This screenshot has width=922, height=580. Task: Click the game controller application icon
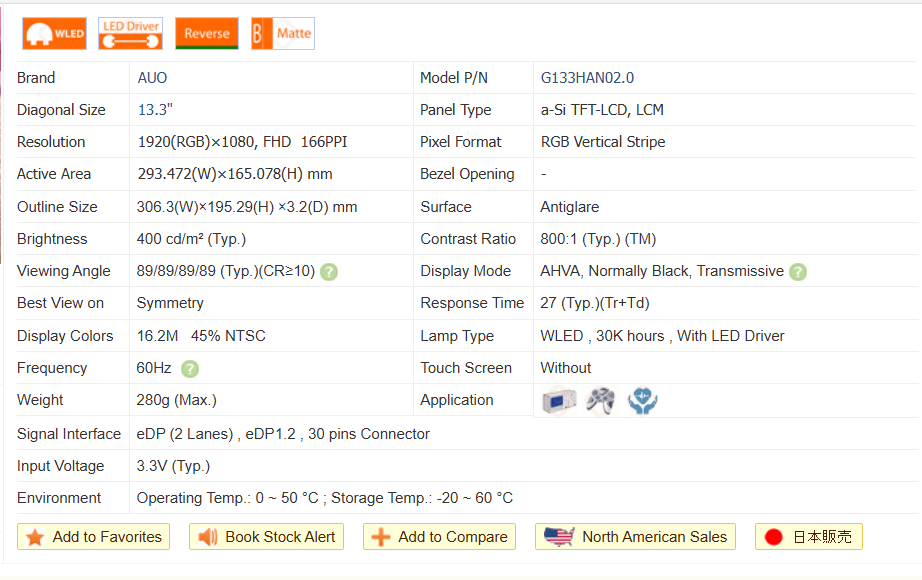tap(600, 401)
